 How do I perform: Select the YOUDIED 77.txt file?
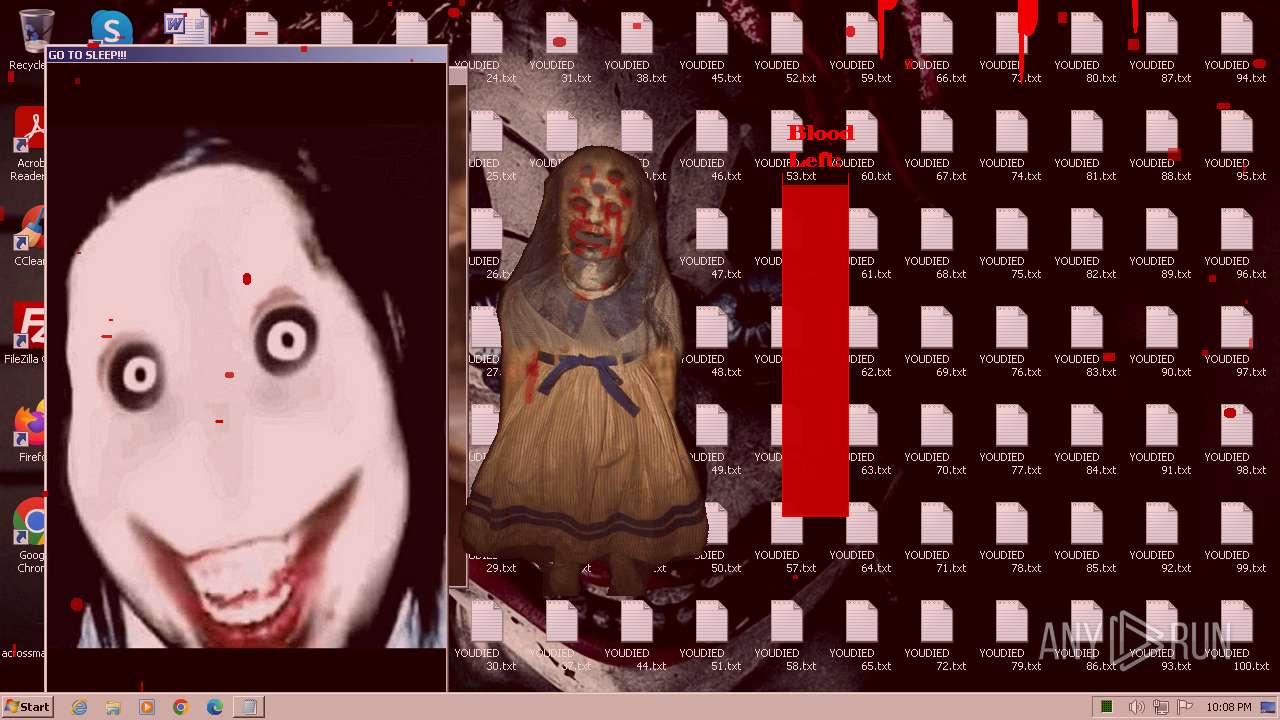coord(1011,441)
